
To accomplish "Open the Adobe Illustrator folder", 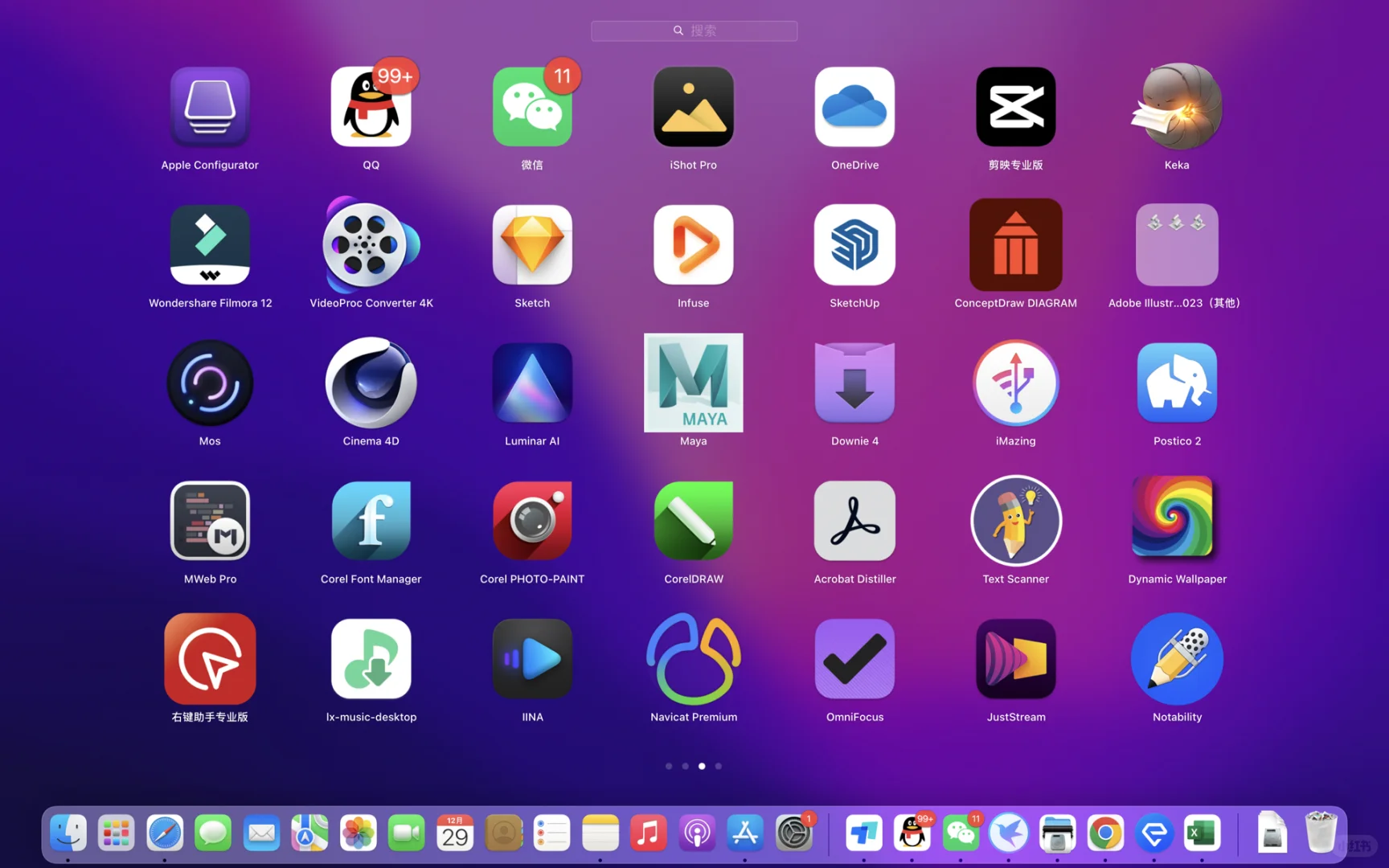I will [1176, 245].
